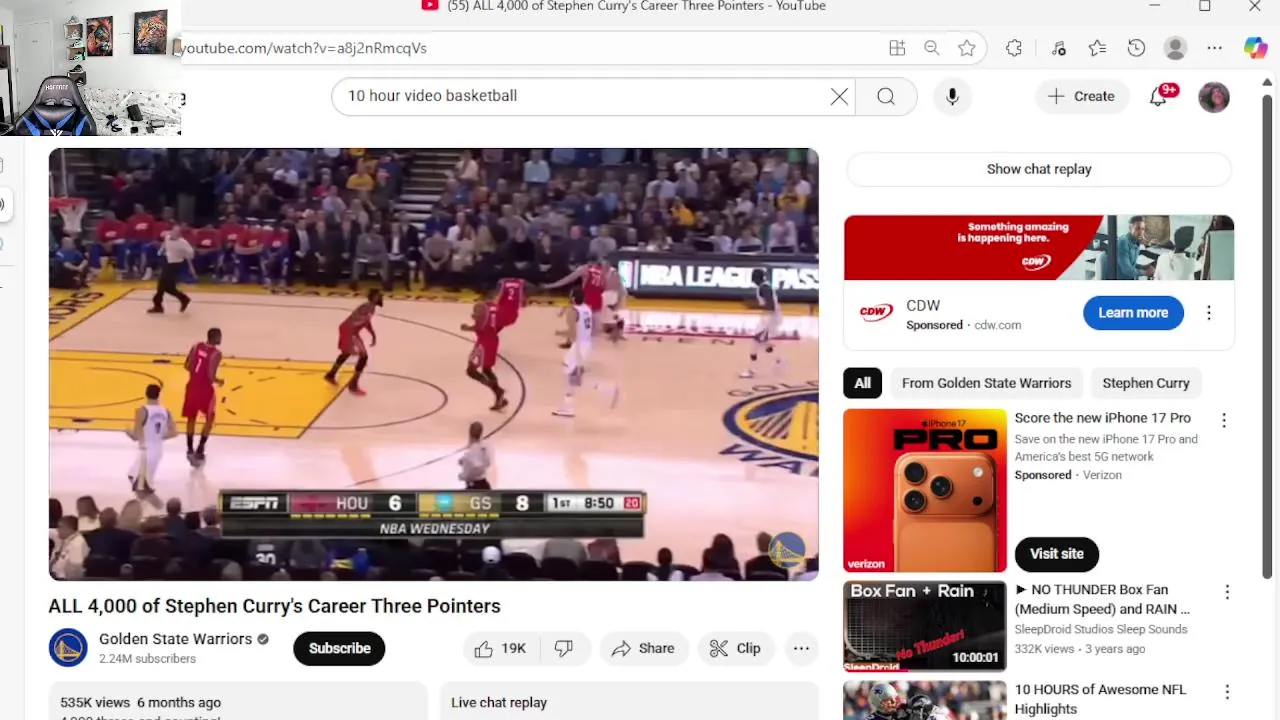
Task: Open 10 HOURS of Awesome NFL Highlights
Action: tap(1100, 699)
